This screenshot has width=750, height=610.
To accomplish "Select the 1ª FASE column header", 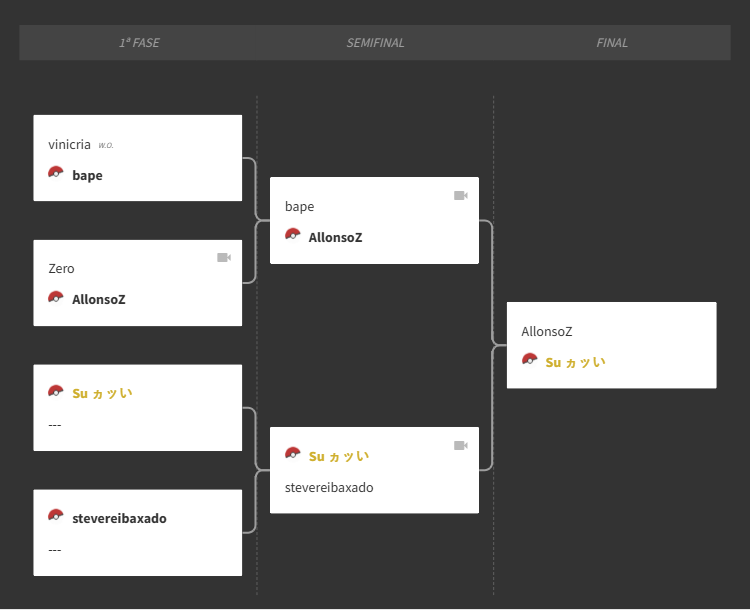I will coord(139,43).
